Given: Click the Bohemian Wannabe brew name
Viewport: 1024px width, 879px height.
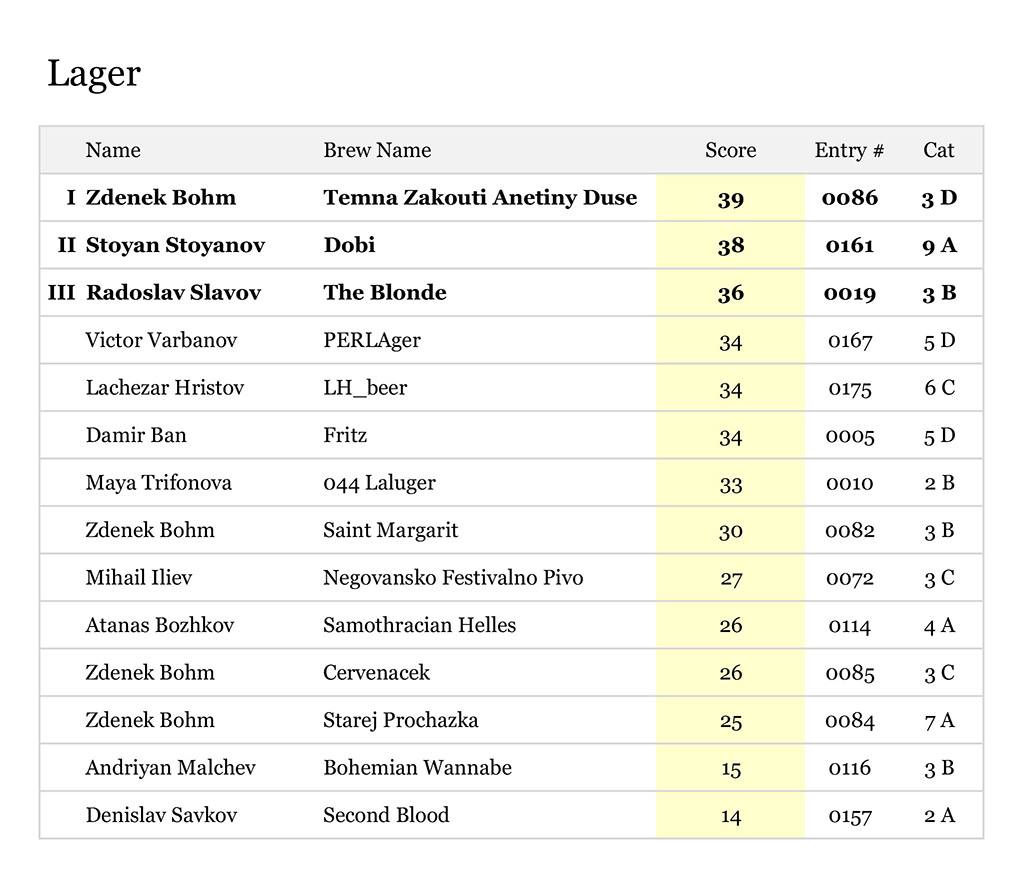Looking at the screenshot, I should (417, 768).
